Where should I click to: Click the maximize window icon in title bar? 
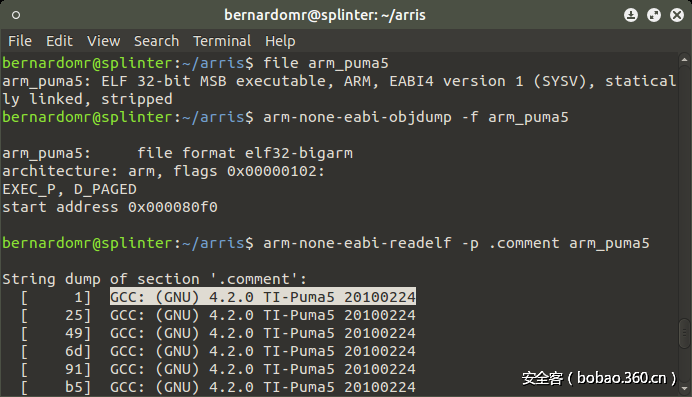pyautogui.click(x=654, y=15)
